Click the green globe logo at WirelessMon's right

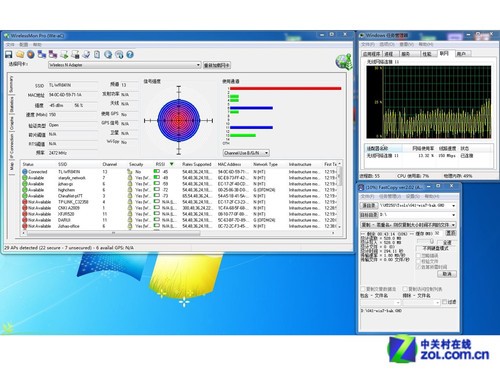(344, 62)
